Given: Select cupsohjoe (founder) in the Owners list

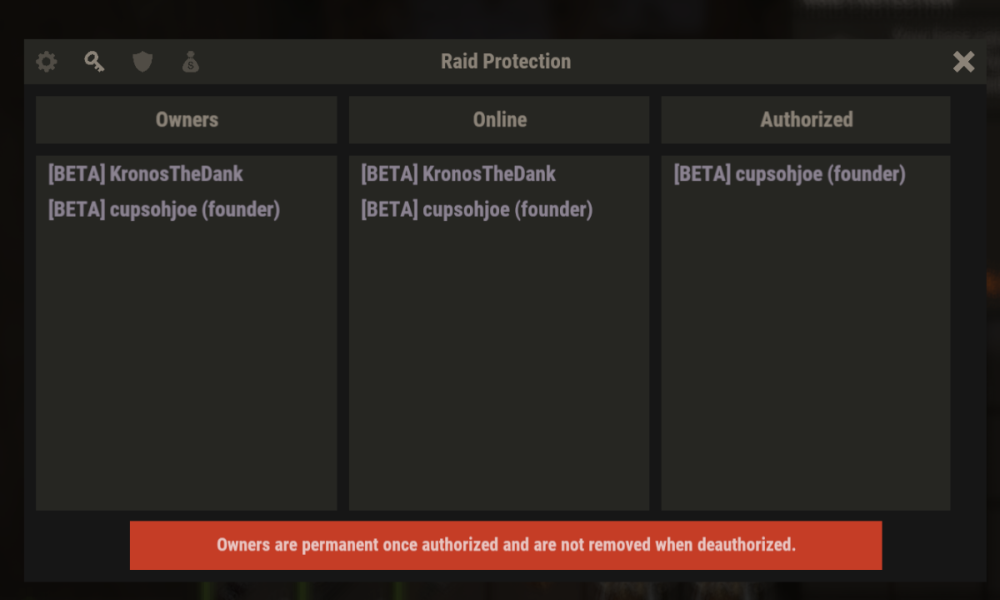Looking at the screenshot, I should (164, 210).
